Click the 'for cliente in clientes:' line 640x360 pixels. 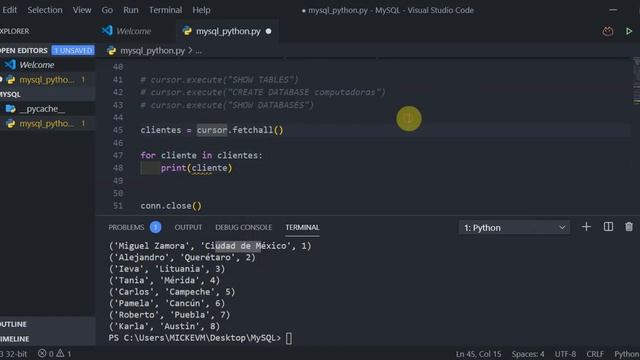pyautogui.click(x=202, y=156)
